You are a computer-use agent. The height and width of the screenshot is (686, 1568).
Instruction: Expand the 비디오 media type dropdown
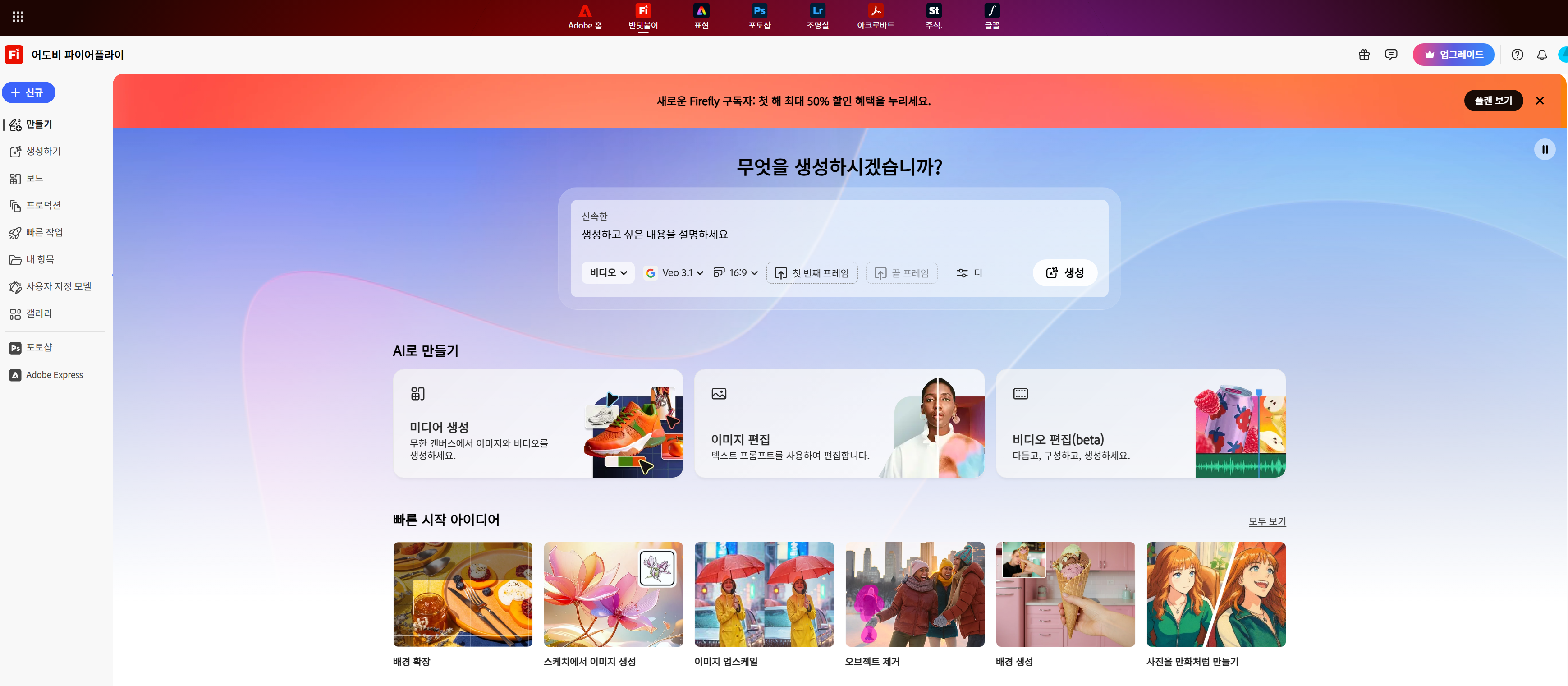[607, 273]
